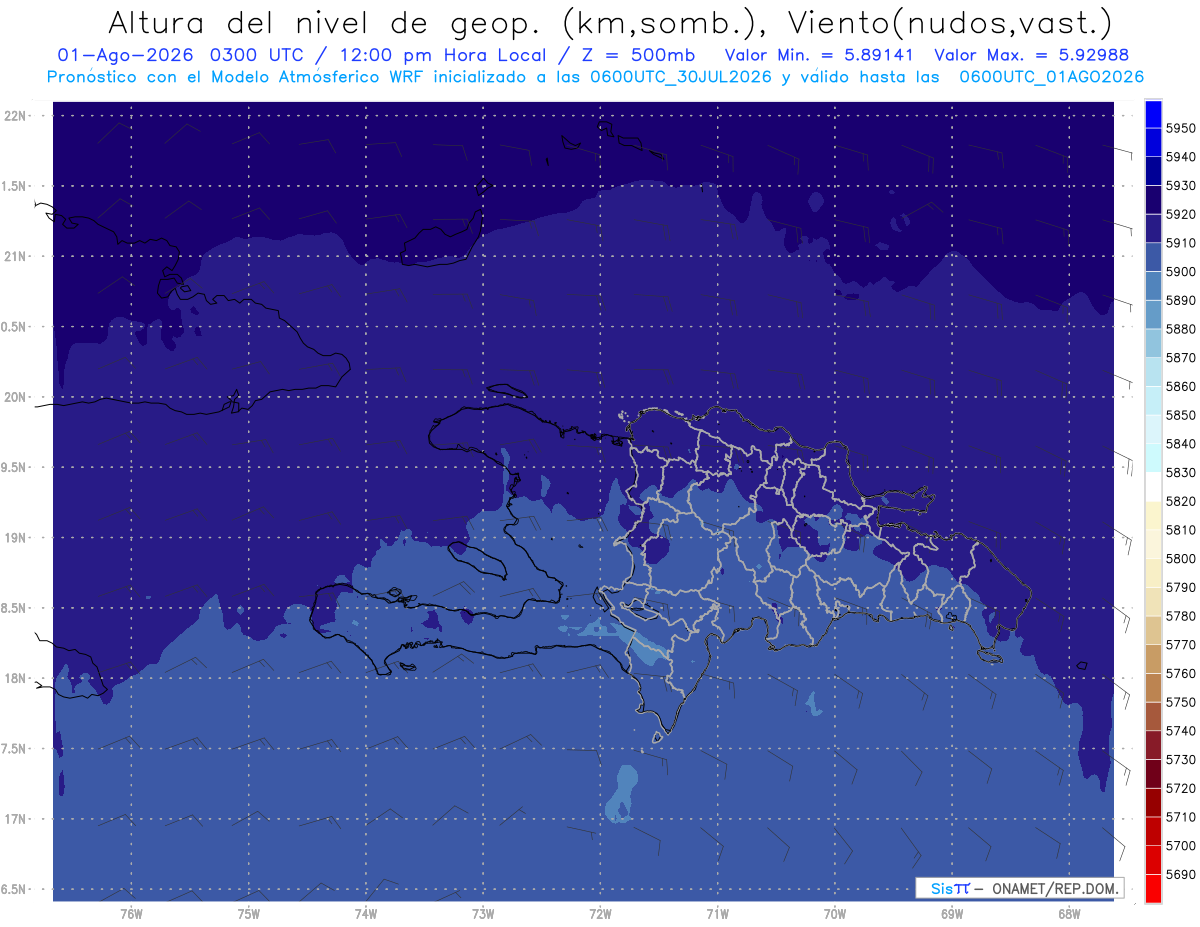This screenshot has width=1200, height=927.
Task: Click the "Valor Max. = 5.92988" text
Action: (x=1030, y=56)
